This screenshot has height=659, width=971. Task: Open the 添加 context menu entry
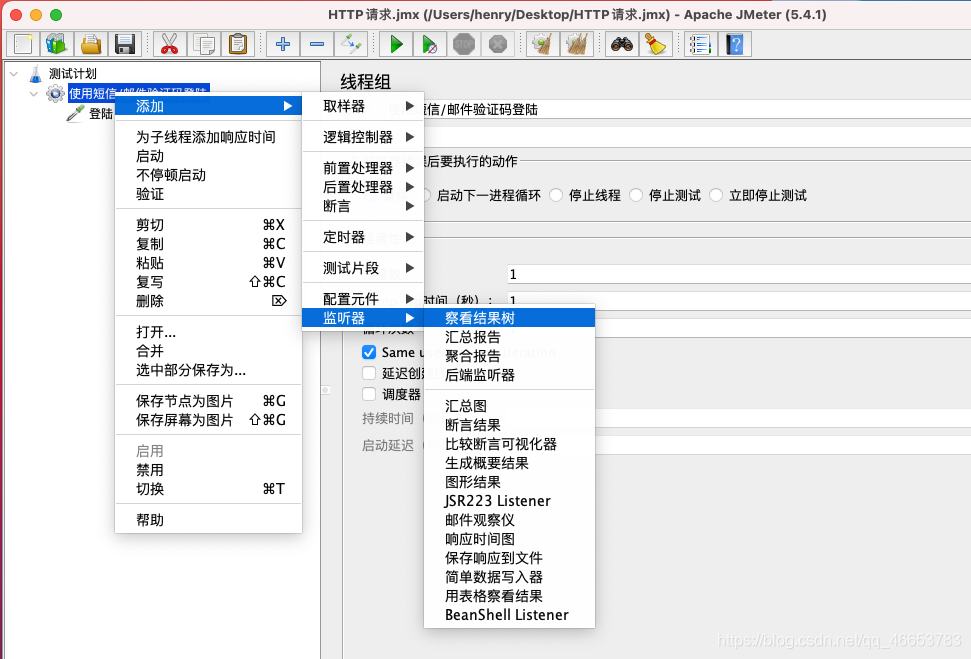[x=209, y=106]
